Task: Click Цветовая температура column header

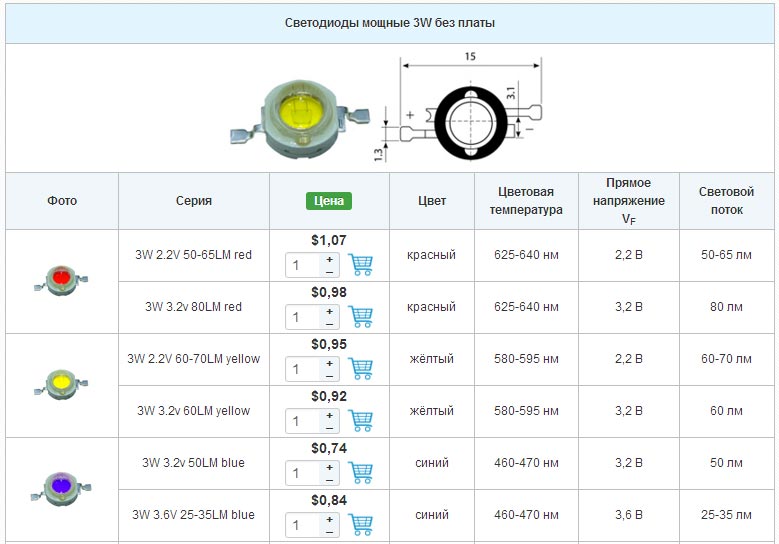Action: 526,201
